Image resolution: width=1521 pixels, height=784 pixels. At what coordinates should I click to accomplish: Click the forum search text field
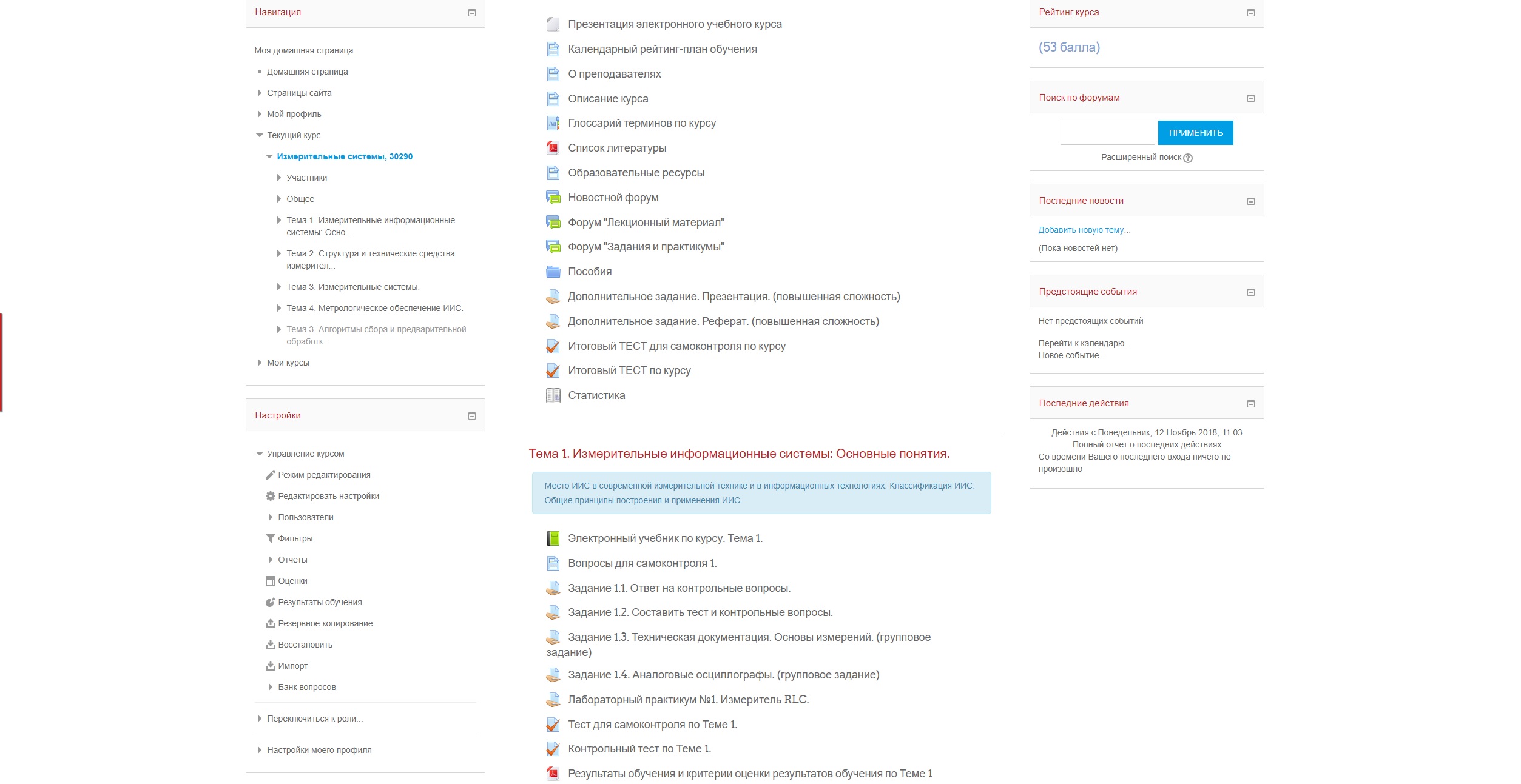(x=1107, y=133)
